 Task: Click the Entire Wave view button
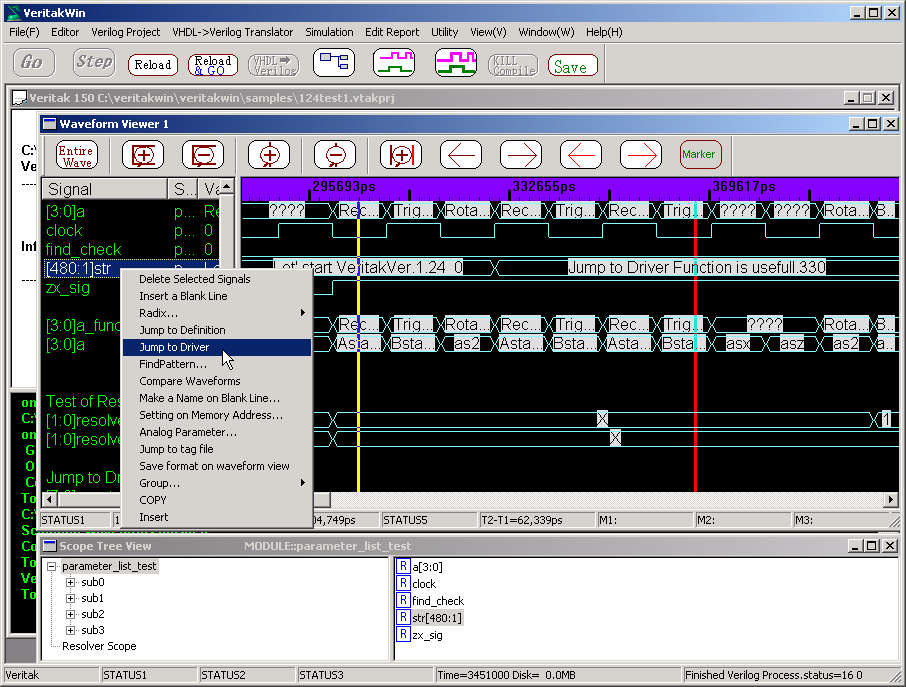click(x=77, y=155)
